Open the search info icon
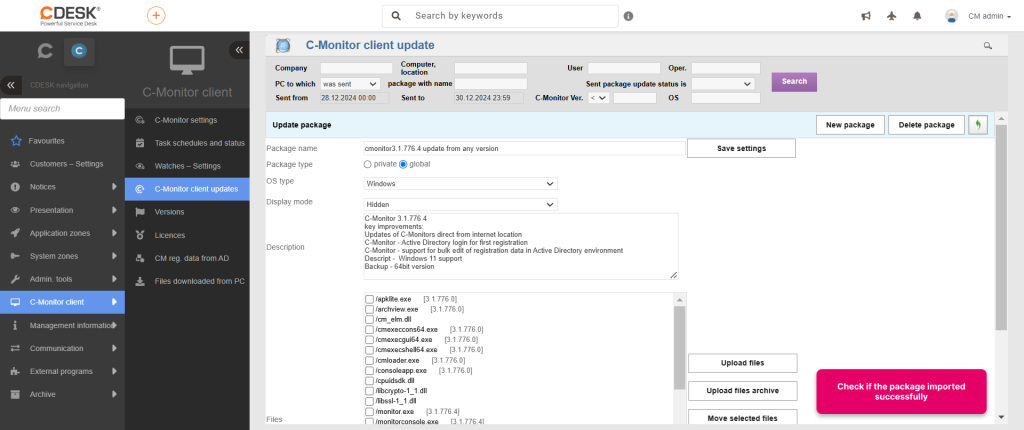The image size is (1024, 430). point(628,16)
